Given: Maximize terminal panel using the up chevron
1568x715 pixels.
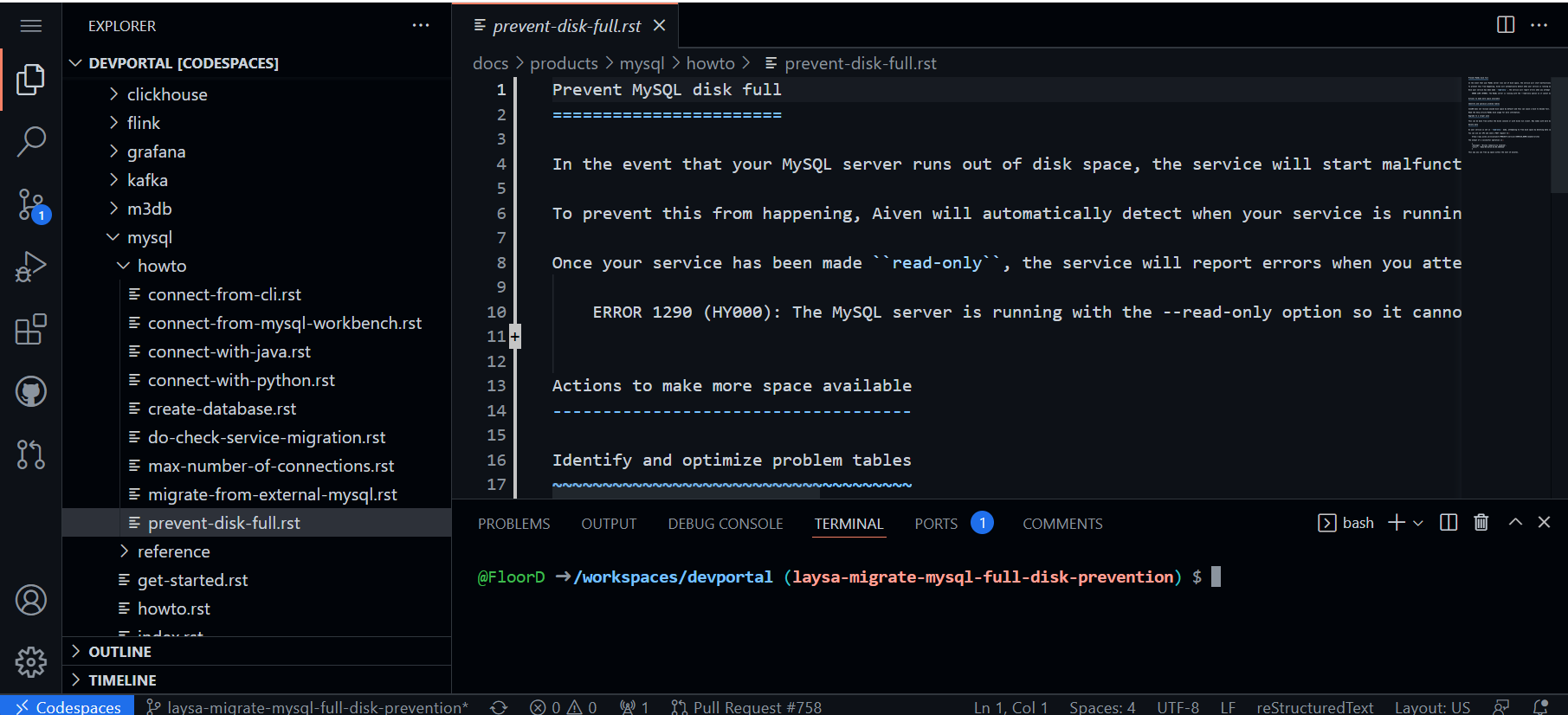Looking at the screenshot, I should 1515,523.
